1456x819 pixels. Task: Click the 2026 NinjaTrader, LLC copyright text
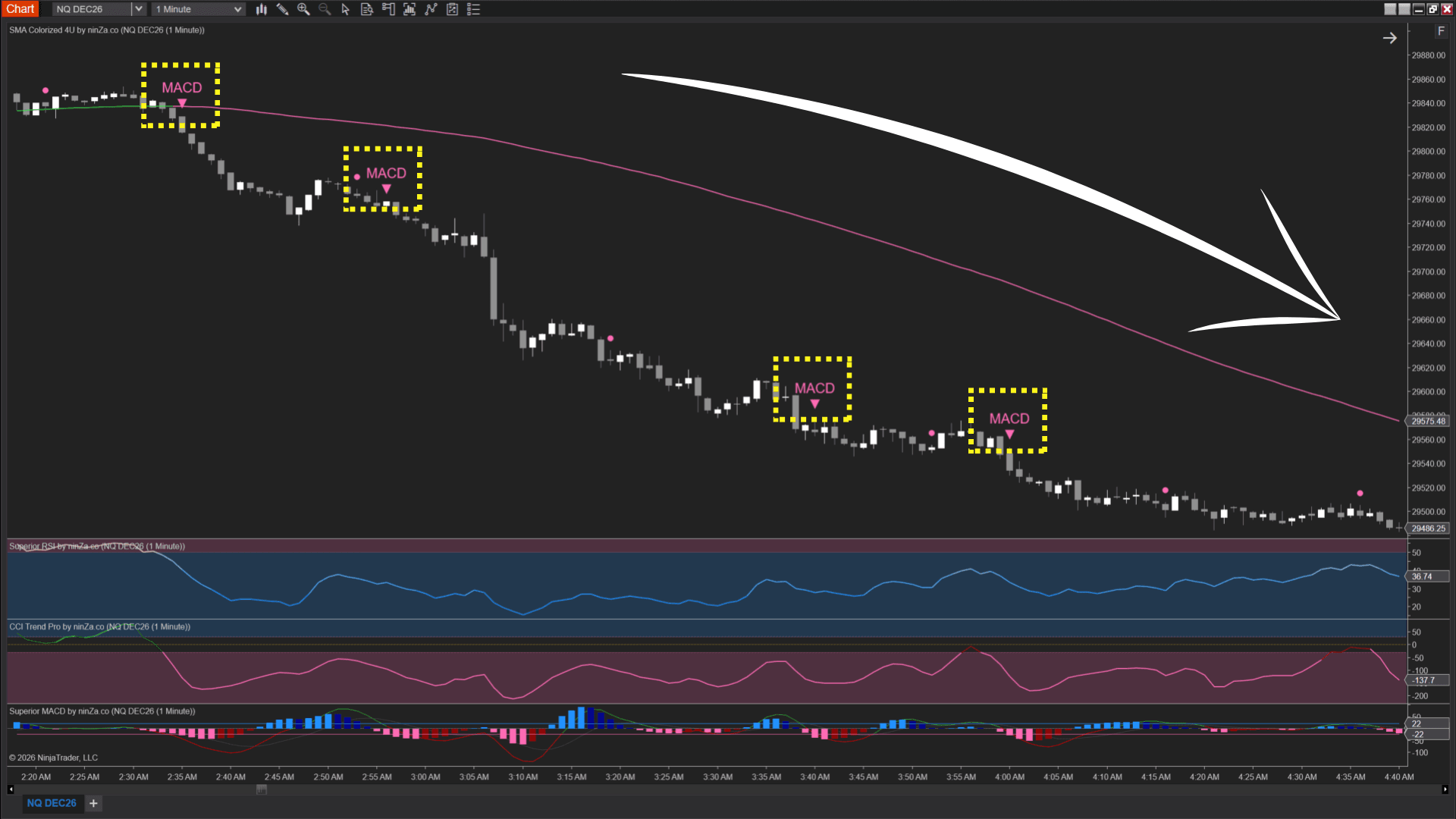point(53,758)
